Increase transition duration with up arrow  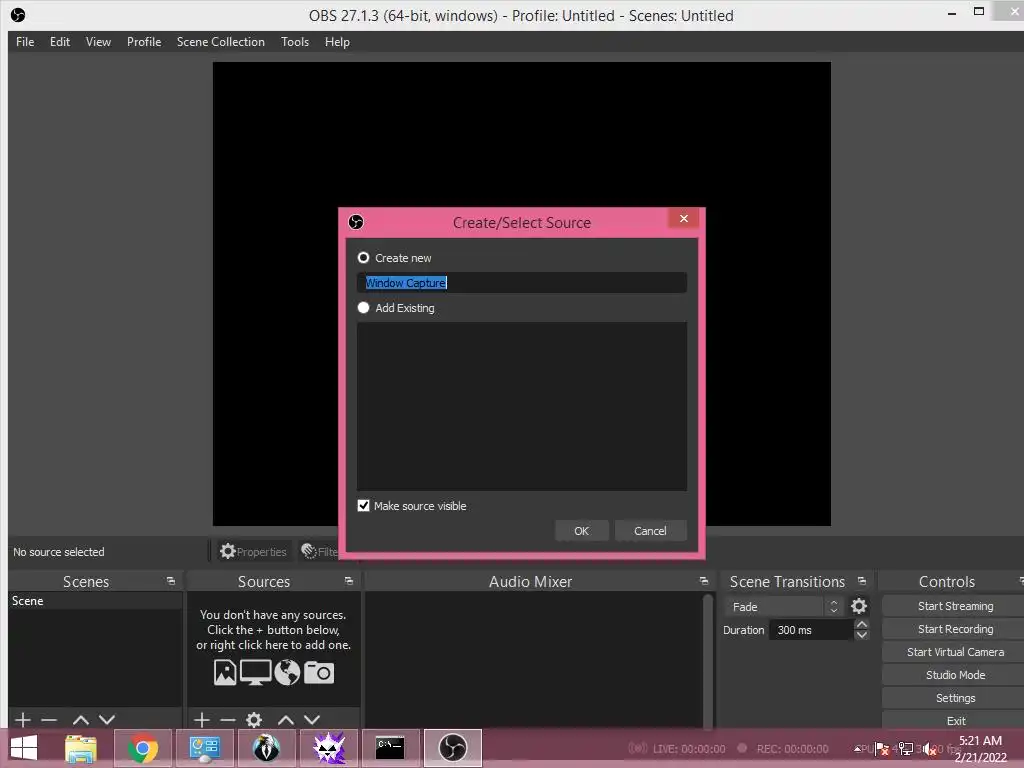pyautogui.click(x=862, y=625)
